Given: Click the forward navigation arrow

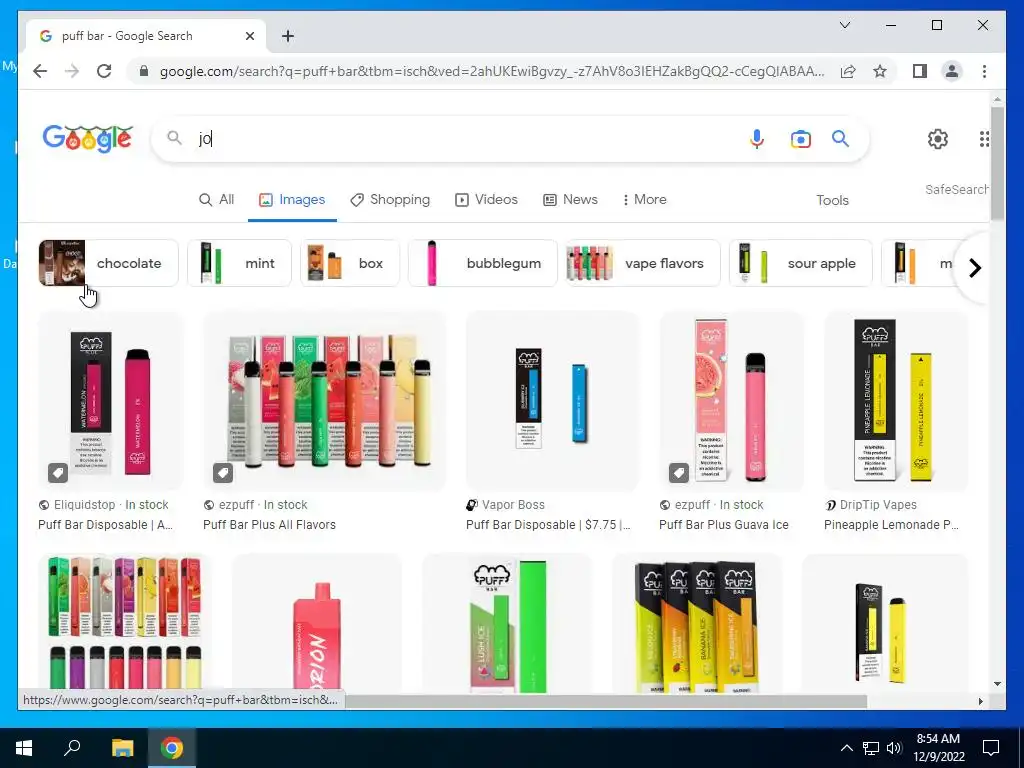Looking at the screenshot, I should click(x=72, y=71).
